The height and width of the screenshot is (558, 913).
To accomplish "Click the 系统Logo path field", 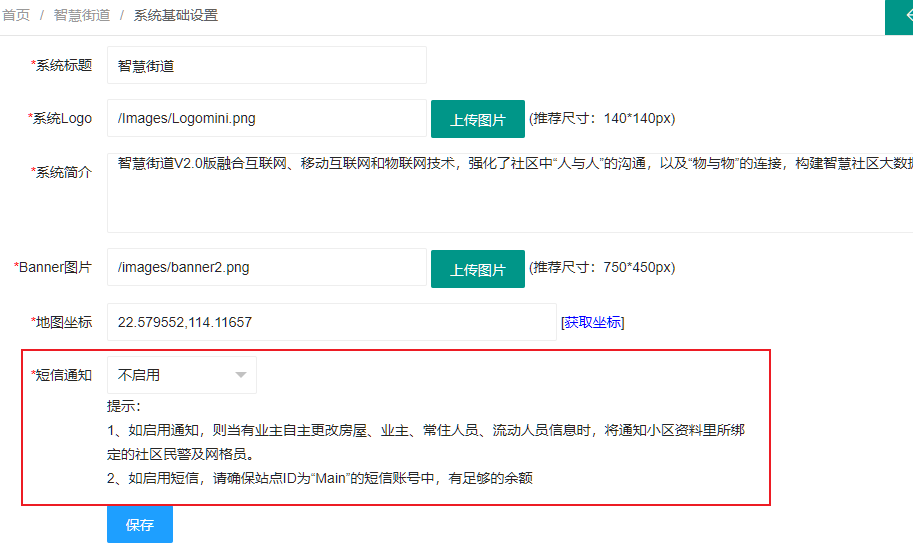I will click(266, 118).
